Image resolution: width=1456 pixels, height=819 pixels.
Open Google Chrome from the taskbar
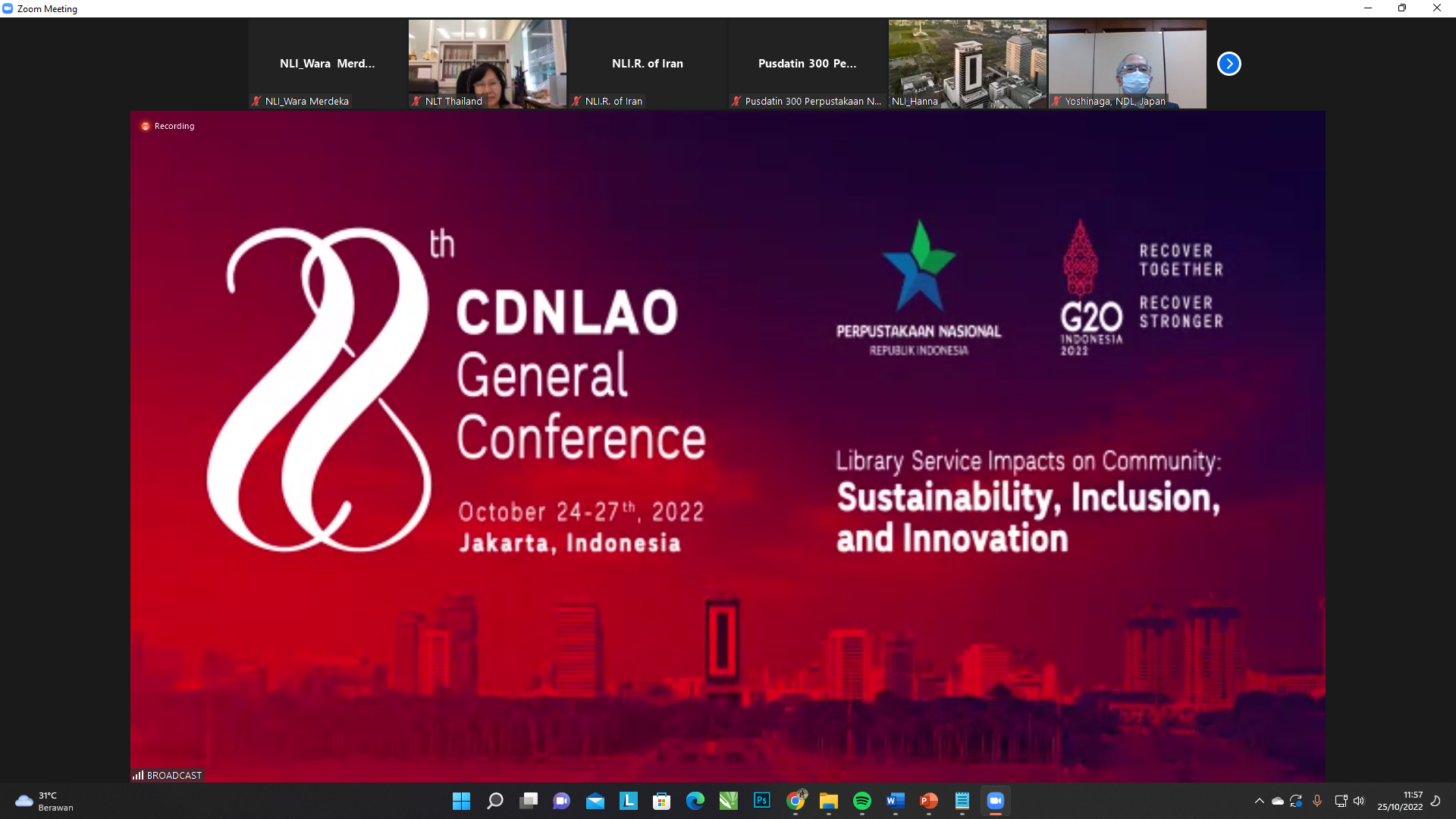tap(796, 801)
